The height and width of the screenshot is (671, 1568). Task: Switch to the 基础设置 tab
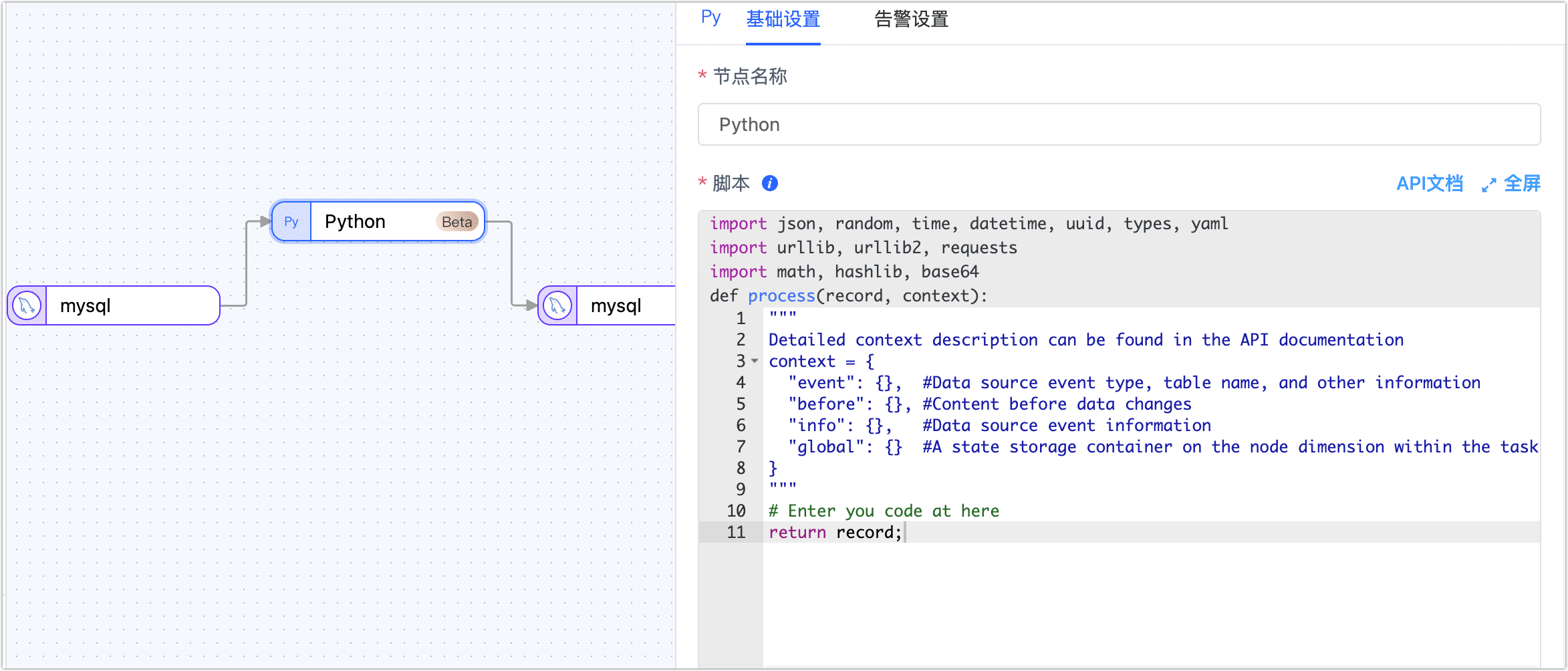point(783,19)
